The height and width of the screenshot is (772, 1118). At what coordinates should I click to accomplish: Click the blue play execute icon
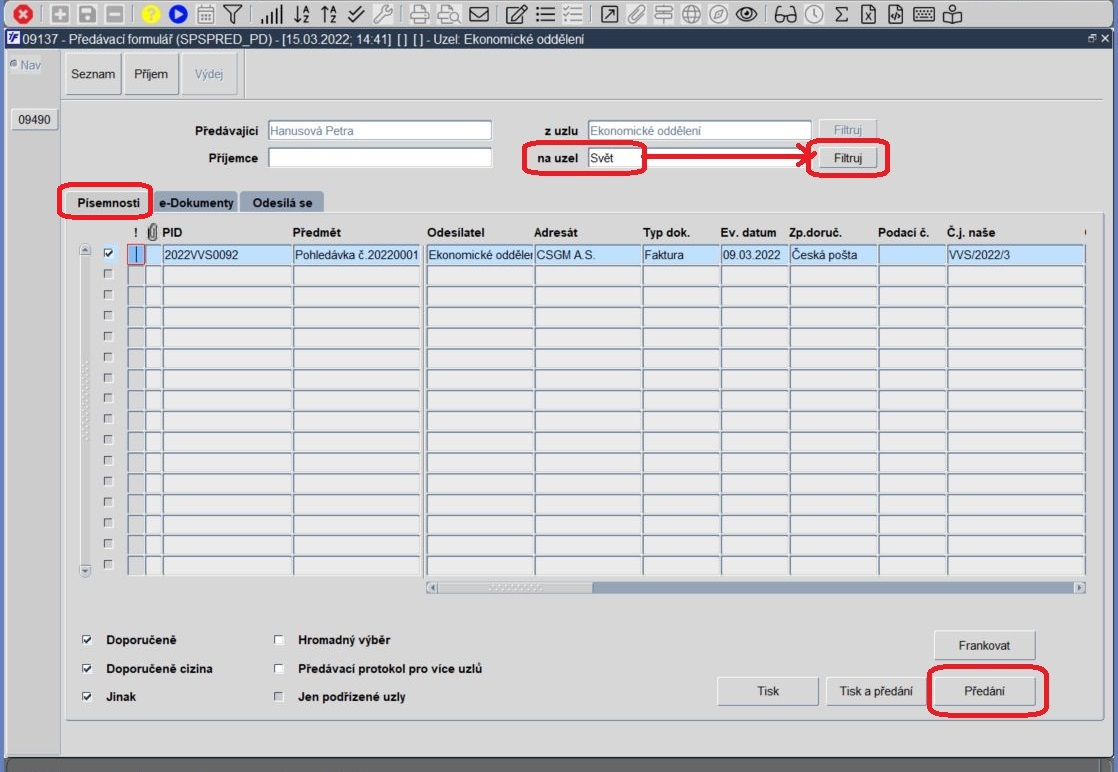coord(178,14)
